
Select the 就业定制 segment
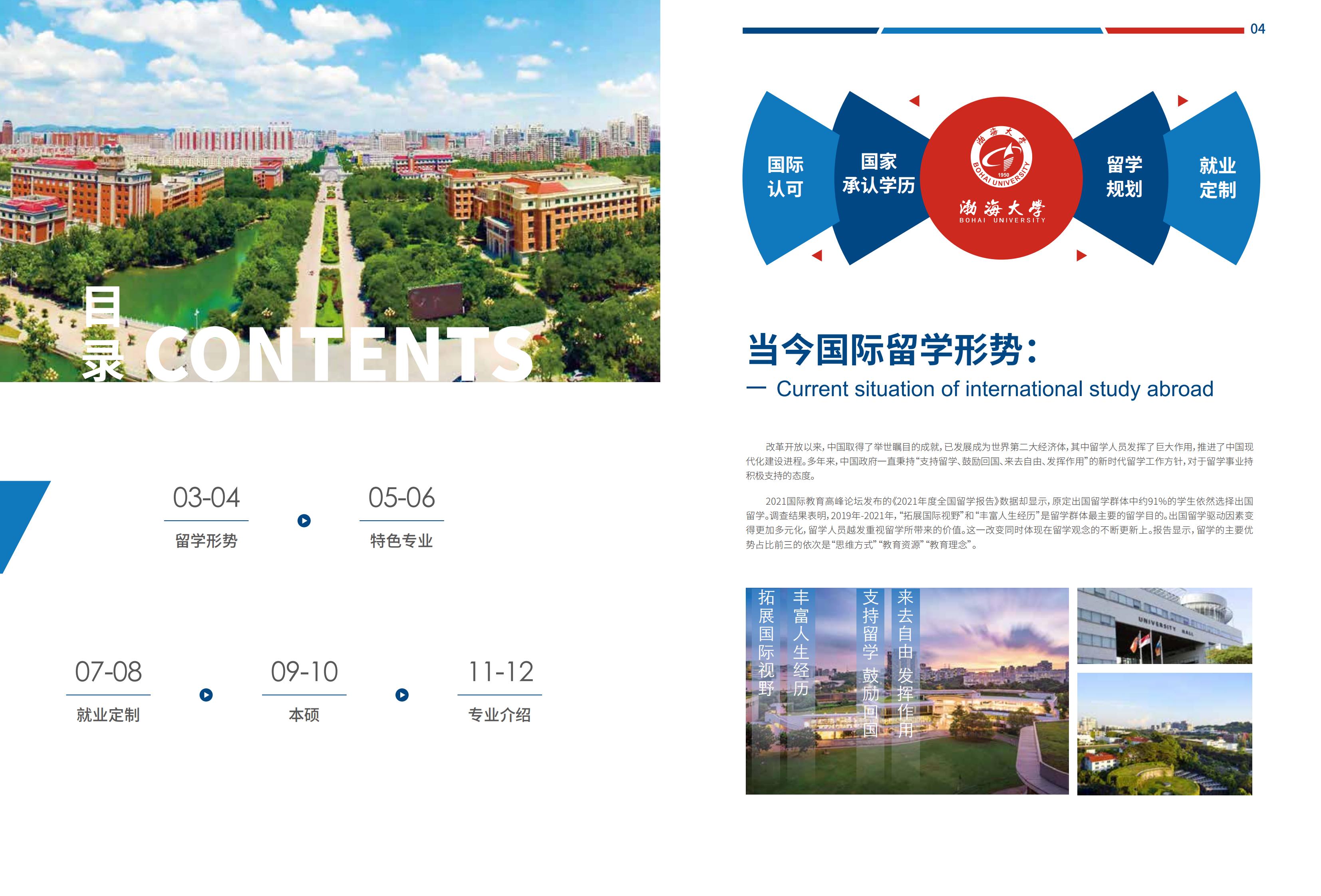click(x=1217, y=177)
